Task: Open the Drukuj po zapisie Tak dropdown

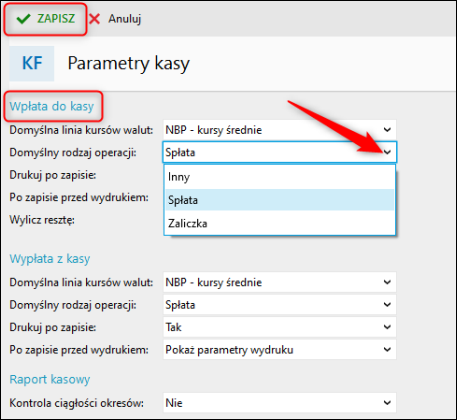Action: coord(280,327)
